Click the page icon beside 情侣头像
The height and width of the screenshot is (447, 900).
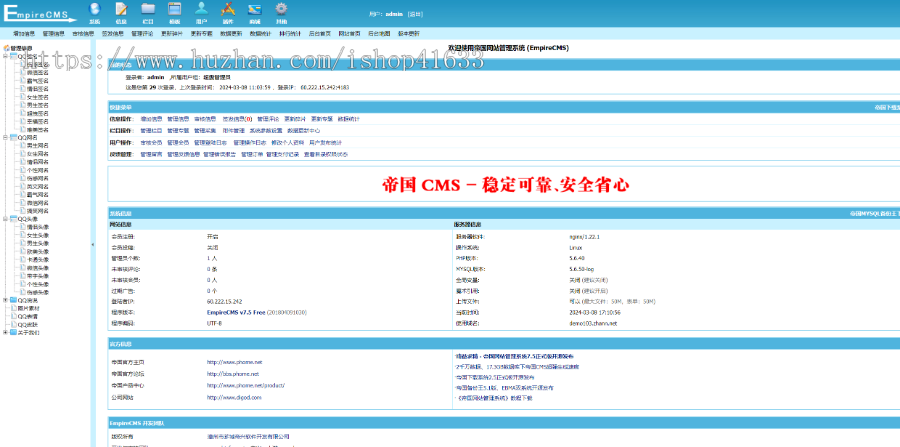pyautogui.click(x=23, y=227)
